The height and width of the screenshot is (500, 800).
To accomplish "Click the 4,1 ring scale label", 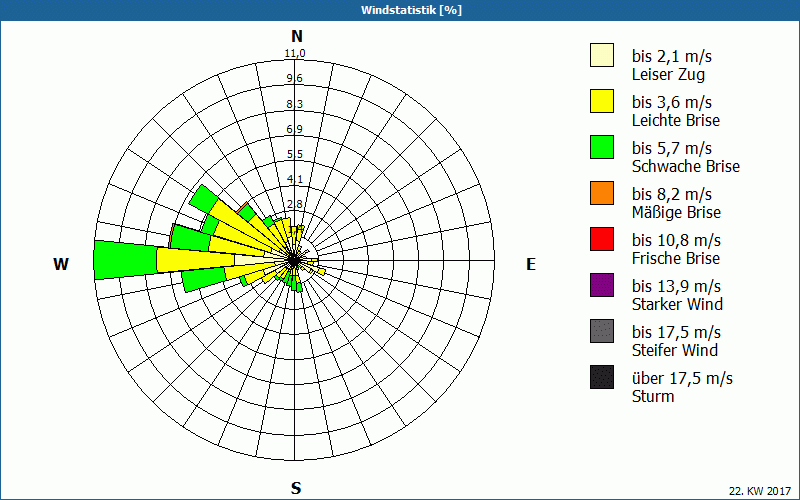I will tap(295, 179).
